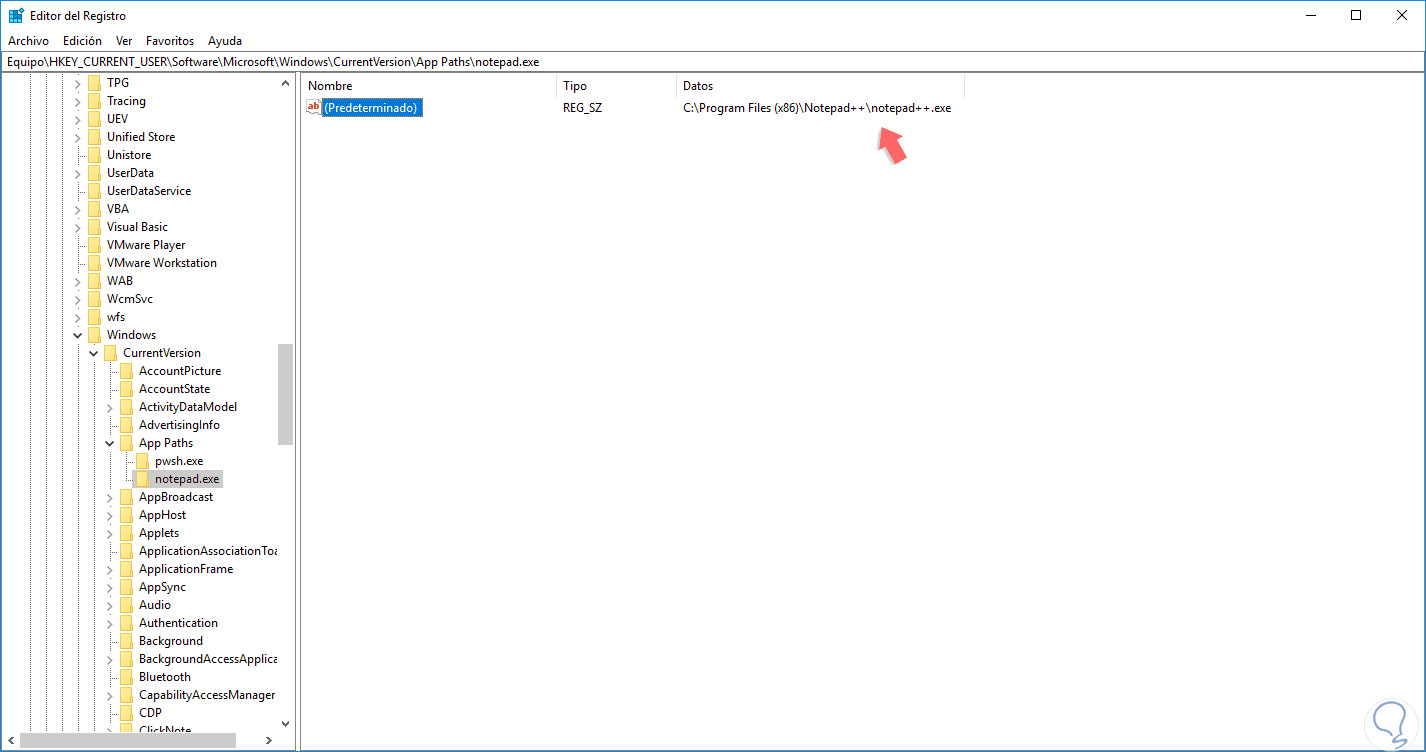This screenshot has width=1426, height=752.
Task: Click the pwsh.exe key folder icon
Action: (143, 460)
